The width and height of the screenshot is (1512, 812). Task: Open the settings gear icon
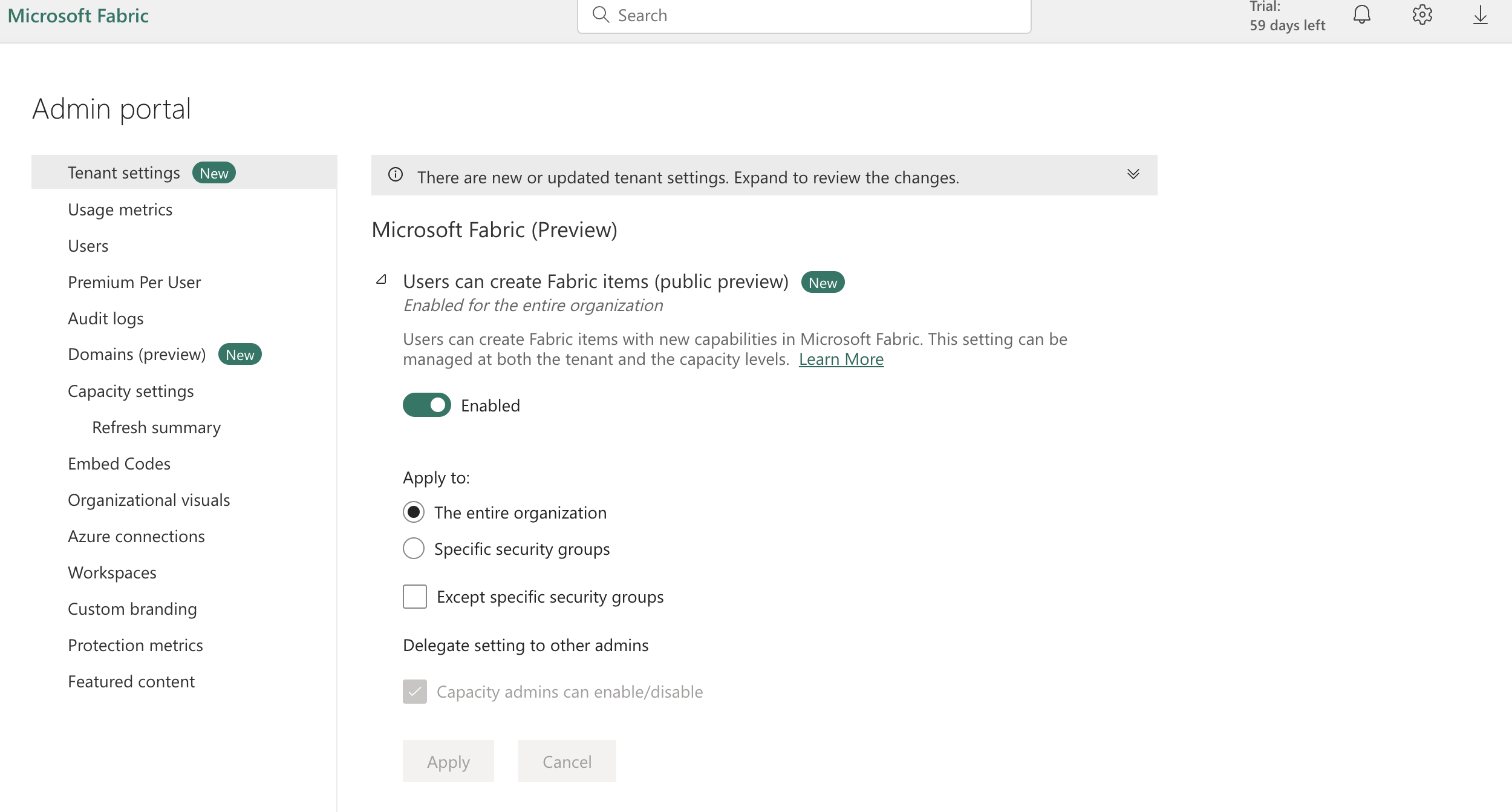point(1422,15)
